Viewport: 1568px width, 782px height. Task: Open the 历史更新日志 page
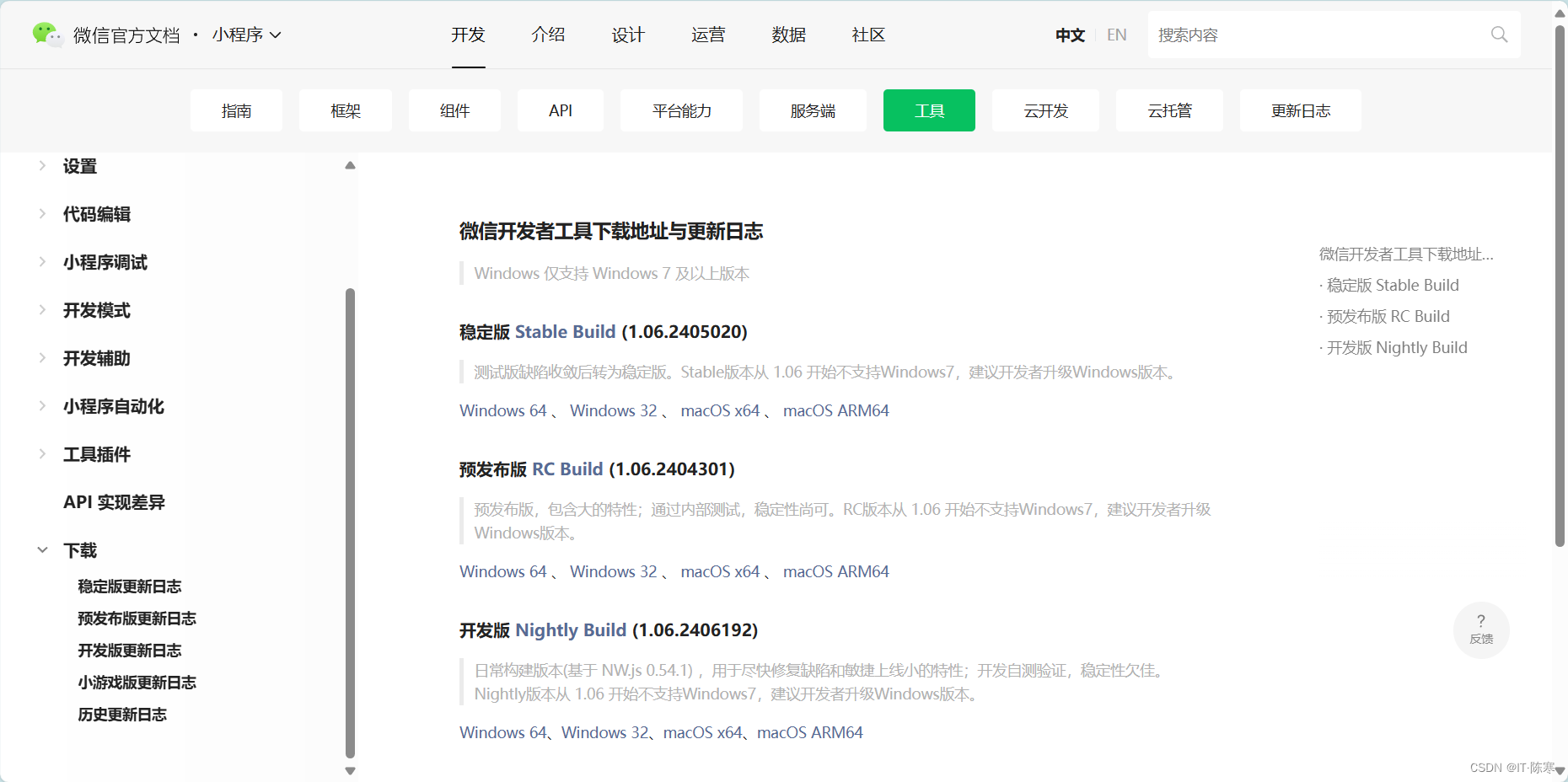pos(121,714)
